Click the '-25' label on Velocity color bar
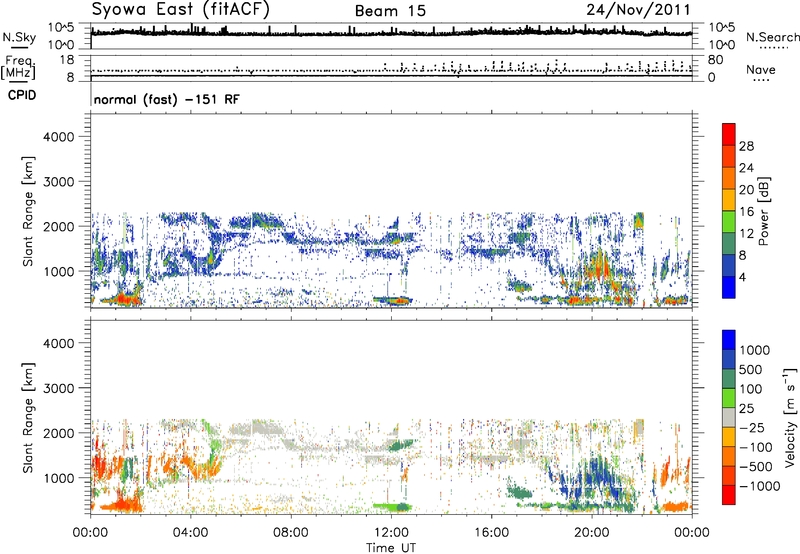This screenshot has width=800, height=554. coord(752,428)
